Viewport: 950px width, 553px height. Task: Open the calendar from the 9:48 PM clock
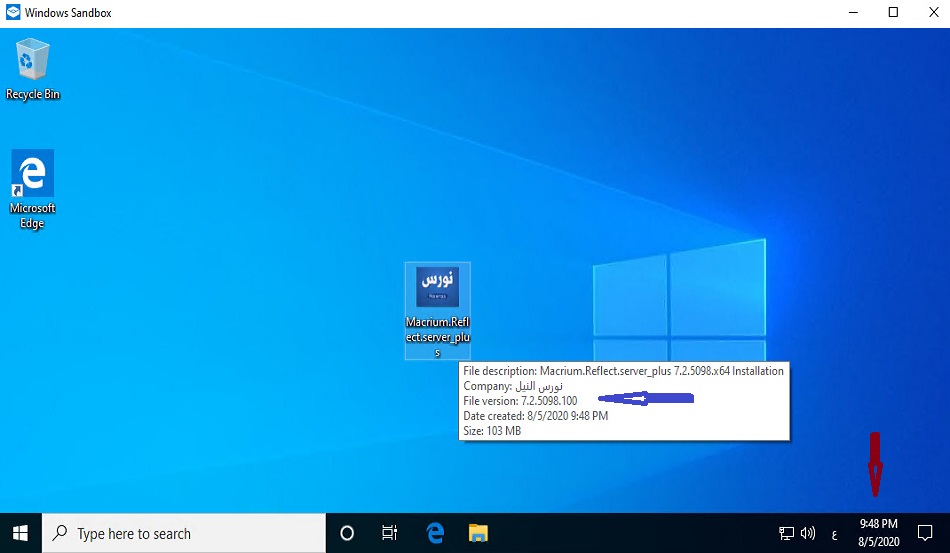tap(878, 533)
